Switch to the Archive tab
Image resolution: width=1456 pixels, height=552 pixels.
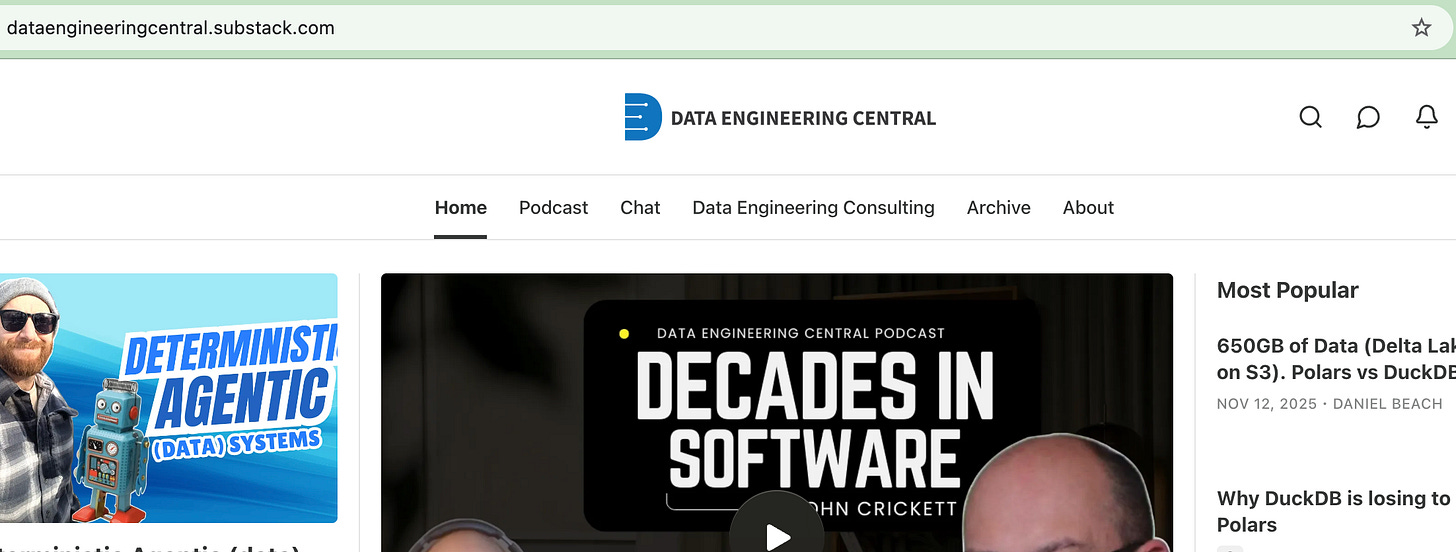pos(998,208)
